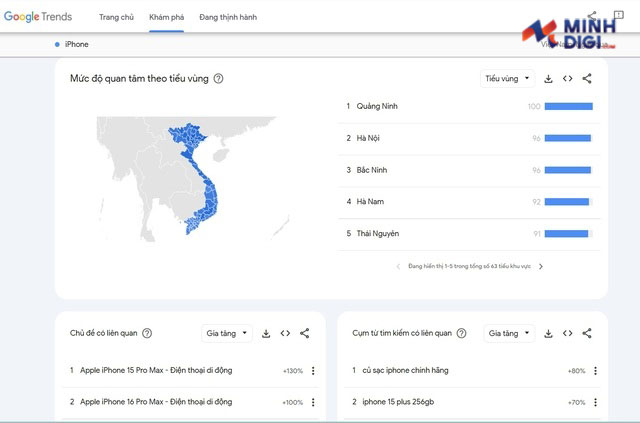Open more options for iphone 15 plus 256gb
This screenshot has height=423, width=640.
(x=596, y=402)
